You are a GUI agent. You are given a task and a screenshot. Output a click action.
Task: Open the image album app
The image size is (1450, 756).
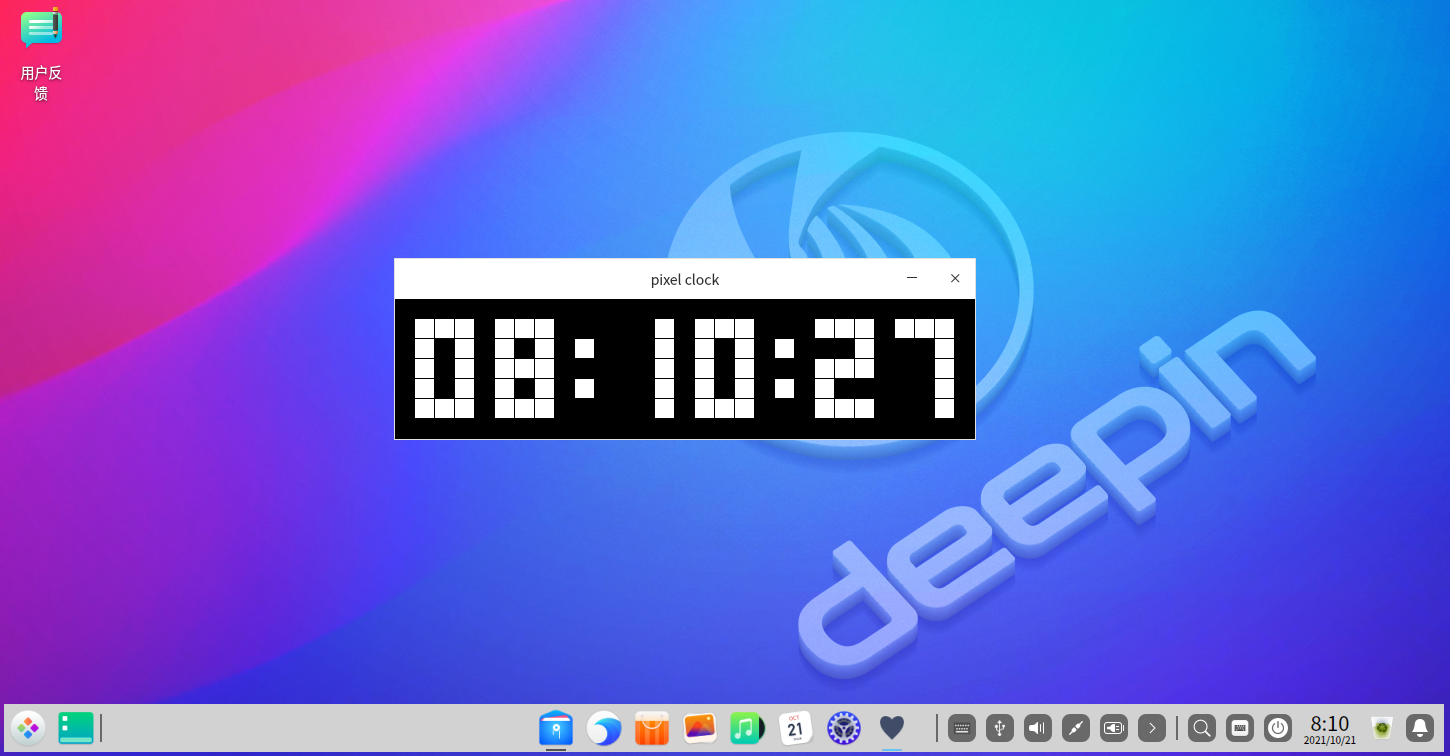click(700, 728)
